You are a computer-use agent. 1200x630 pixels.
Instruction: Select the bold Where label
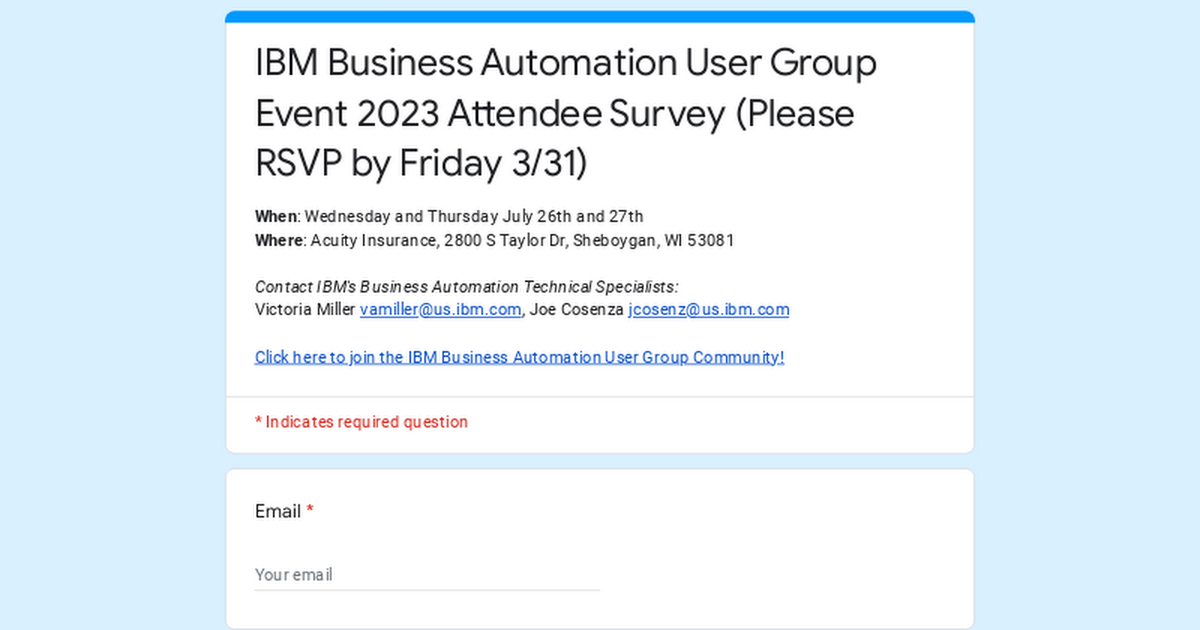[279, 240]
